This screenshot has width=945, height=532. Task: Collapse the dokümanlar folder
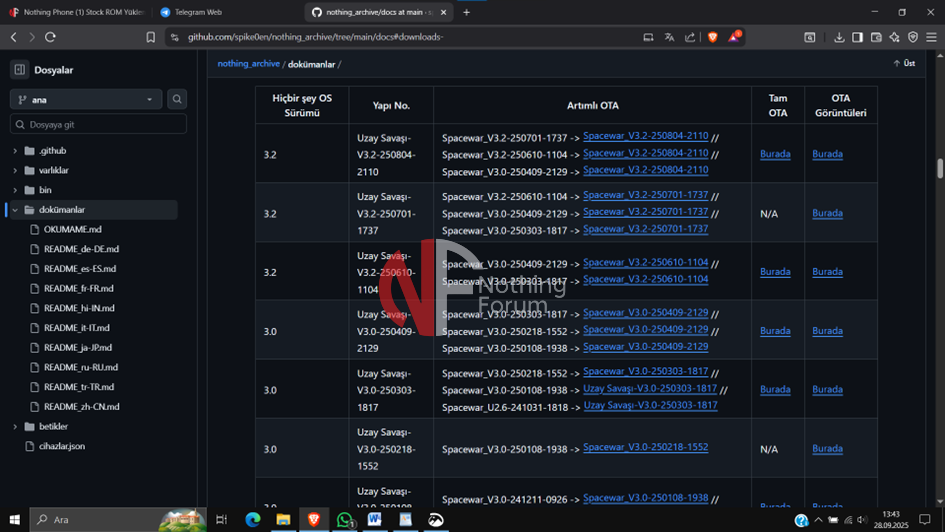[x=15, y=210]
